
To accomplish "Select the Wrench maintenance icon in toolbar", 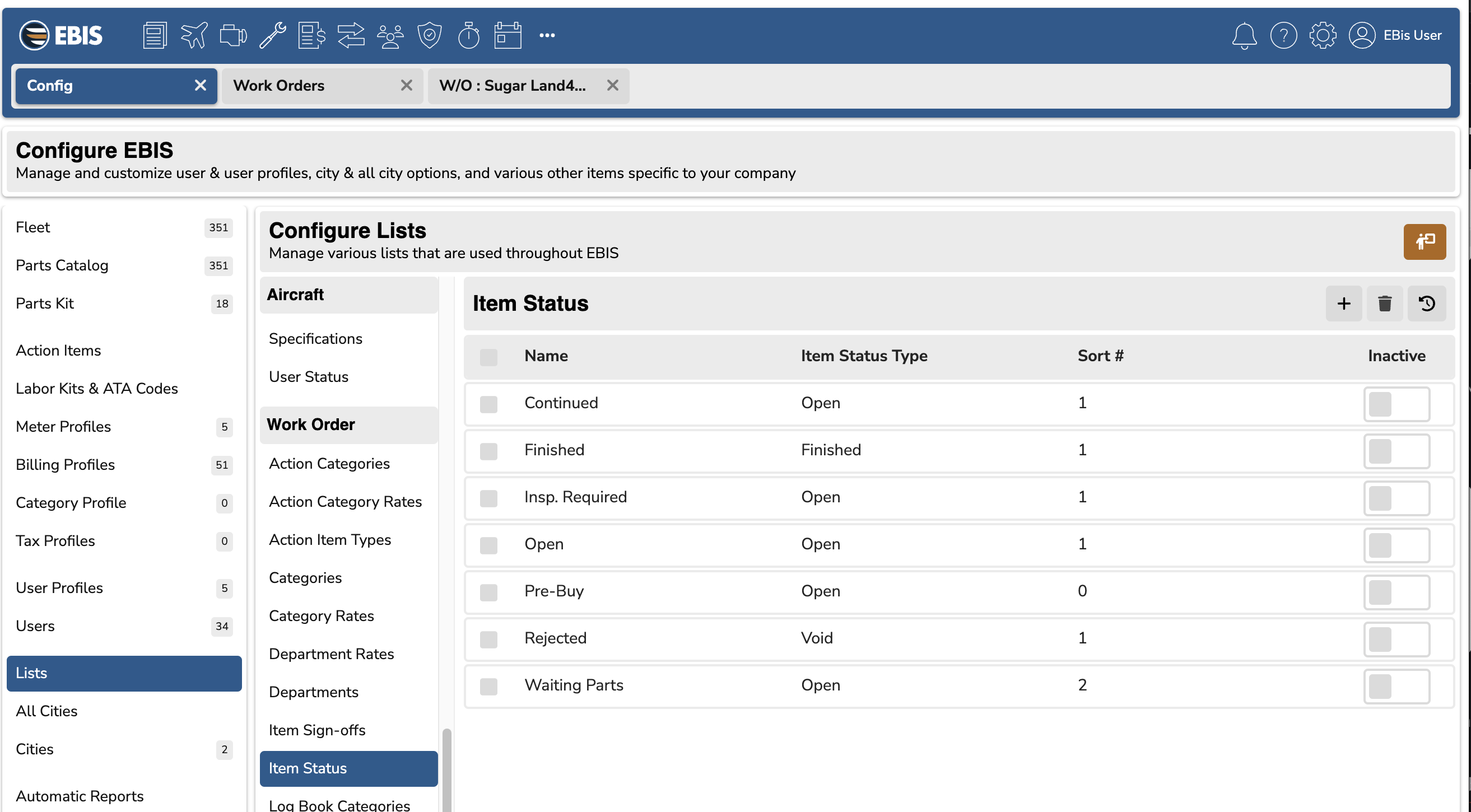I will point(271,35).
